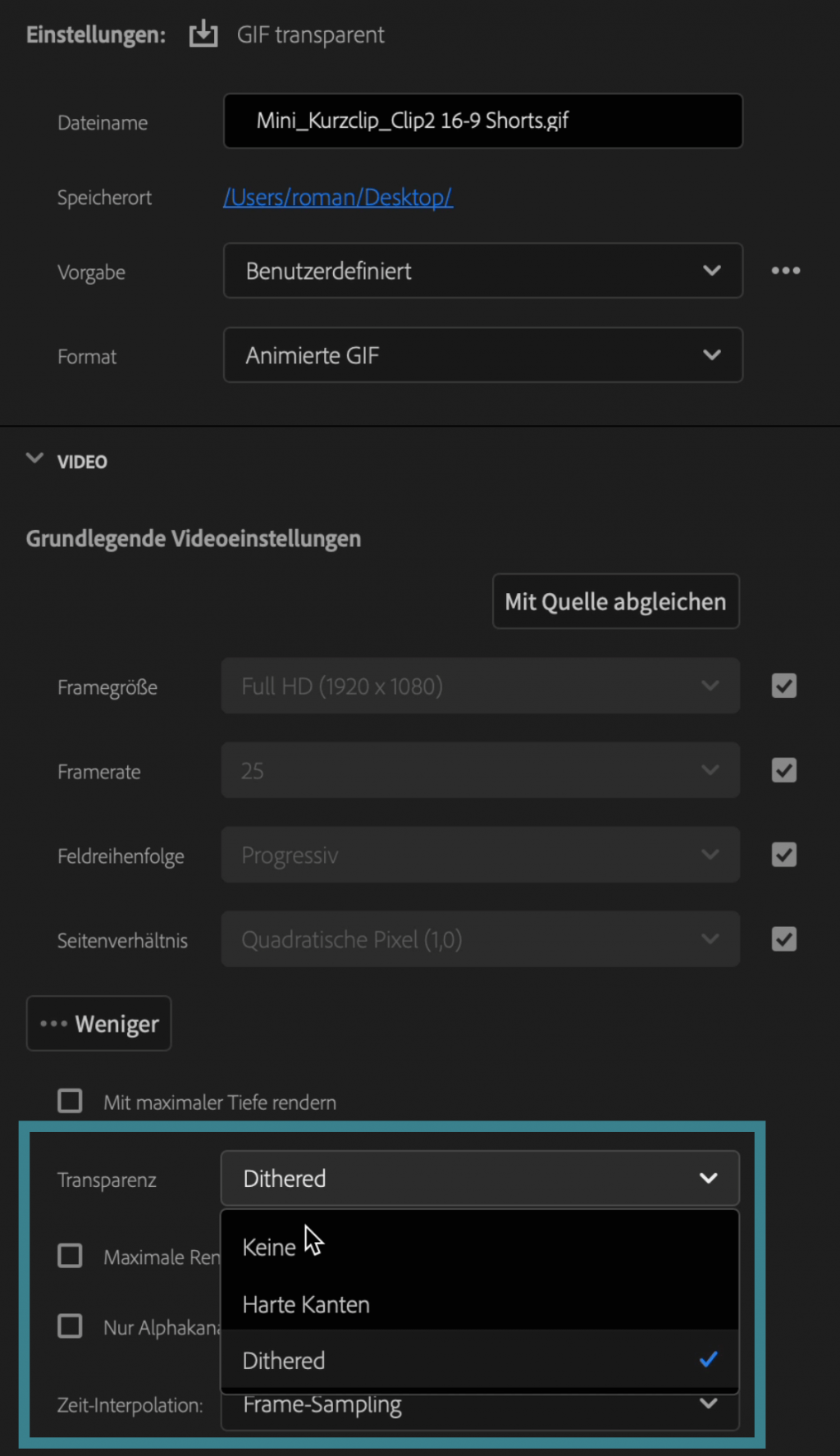The height and width of the screenshot is (1456, 840).
Task: Open the Framerate dropdown showing 25
Action: pos(480,770)
